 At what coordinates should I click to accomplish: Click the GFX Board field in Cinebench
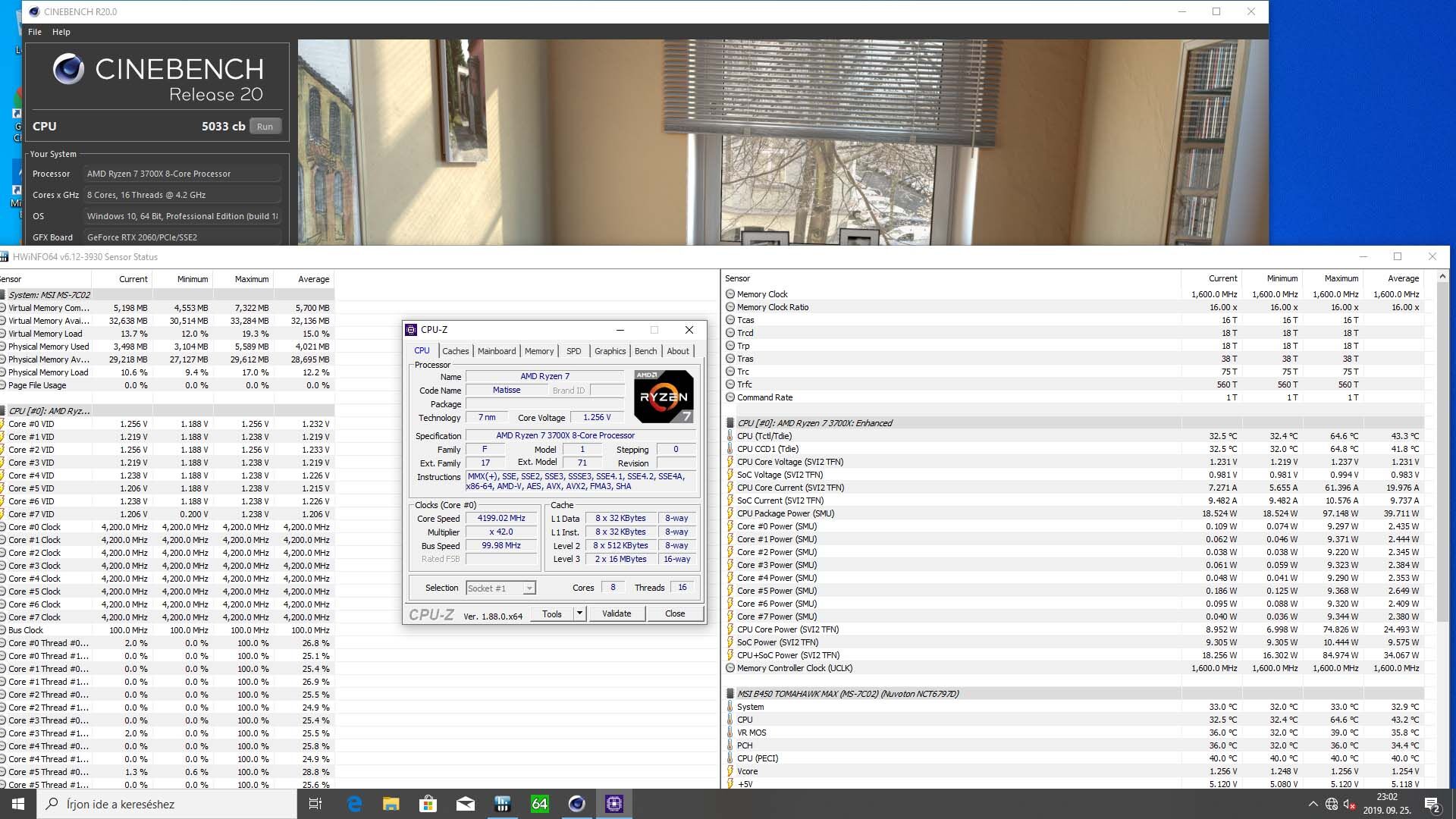coord(182,237)
